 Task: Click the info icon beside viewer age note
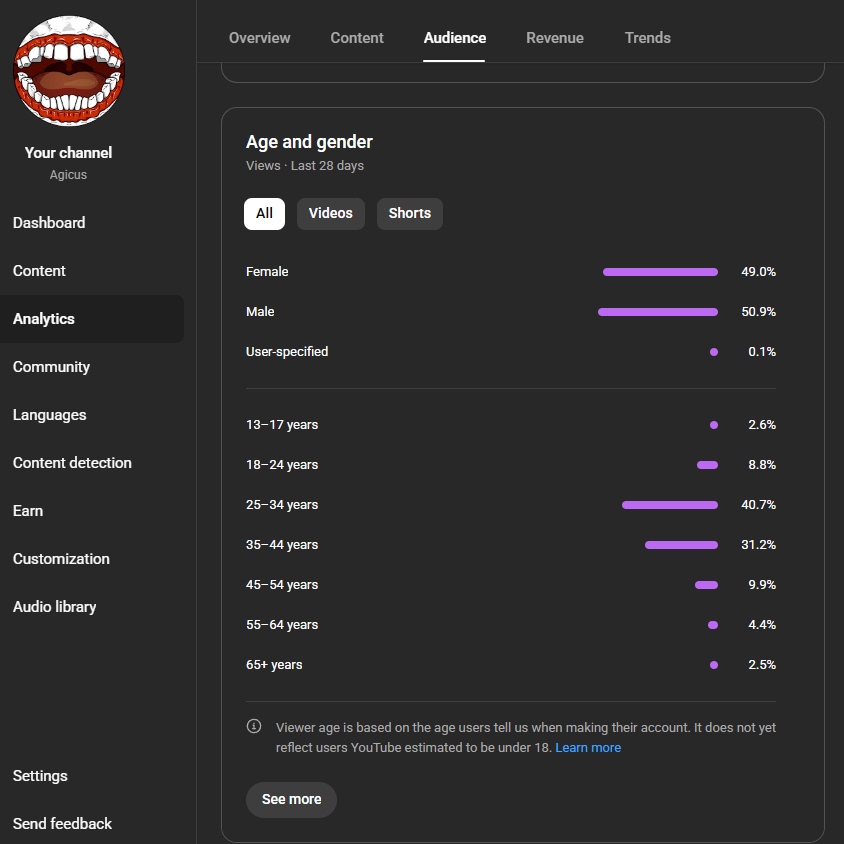[x=254, y=726]
